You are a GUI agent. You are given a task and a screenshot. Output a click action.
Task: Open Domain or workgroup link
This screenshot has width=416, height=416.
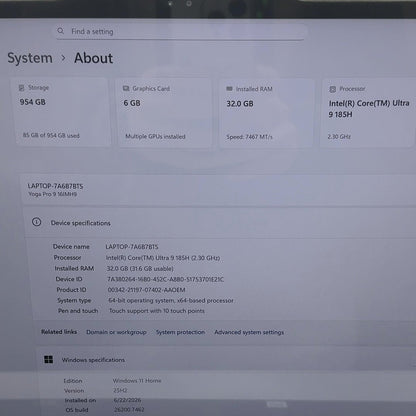pos(116,332)
